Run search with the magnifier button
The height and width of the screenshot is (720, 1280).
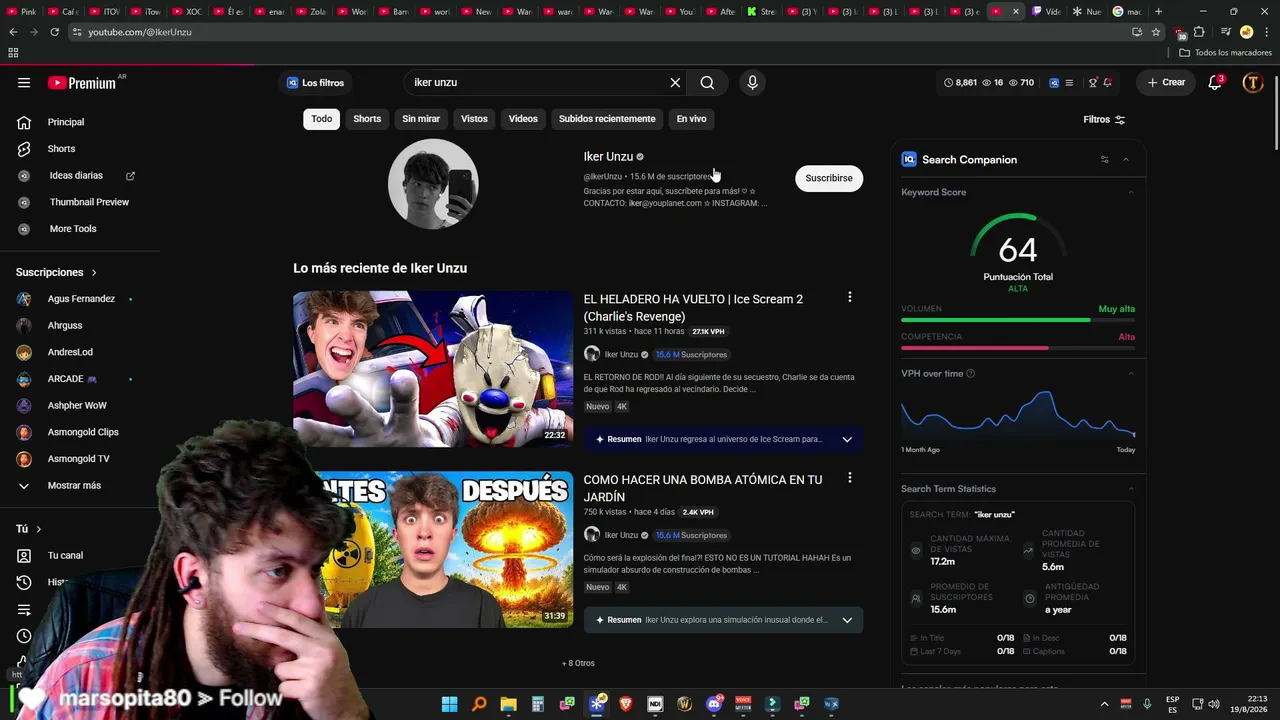(707, 83)
